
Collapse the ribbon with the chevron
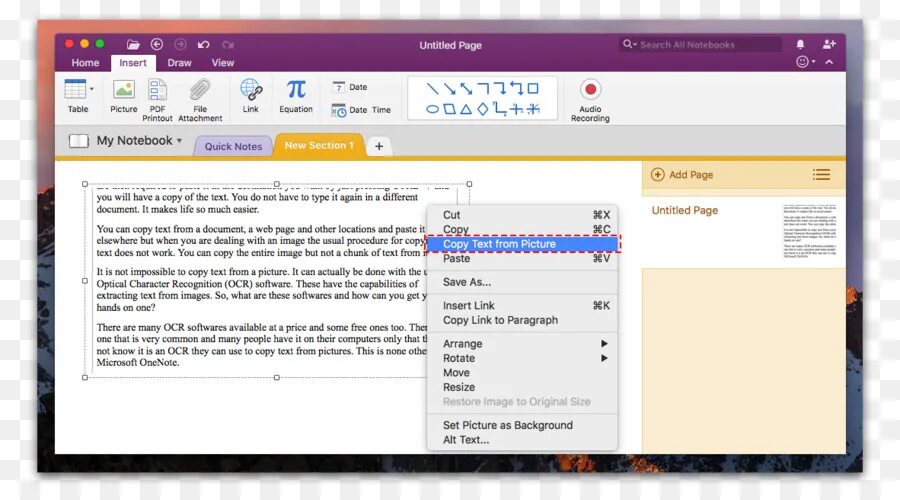[829, 61]
